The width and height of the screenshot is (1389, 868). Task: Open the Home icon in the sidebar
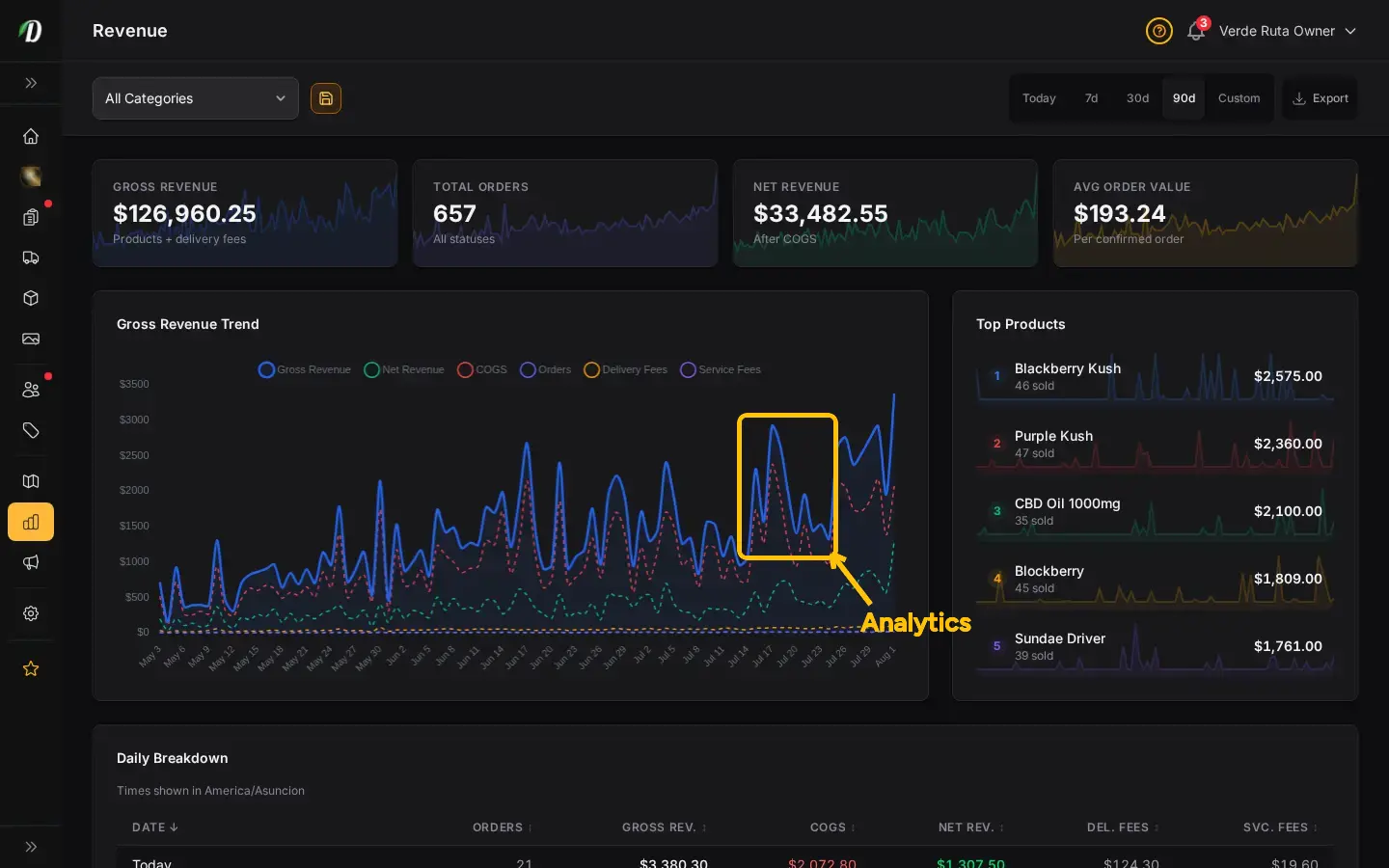(31, 136)
